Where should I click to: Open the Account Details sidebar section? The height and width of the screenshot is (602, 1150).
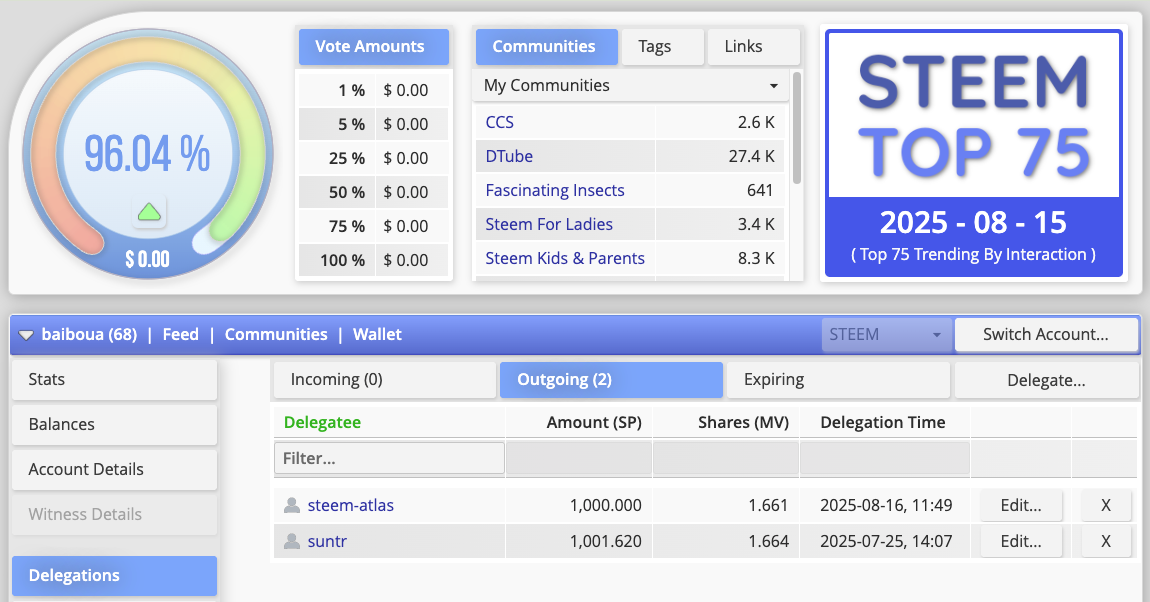[x=114, y=469]
